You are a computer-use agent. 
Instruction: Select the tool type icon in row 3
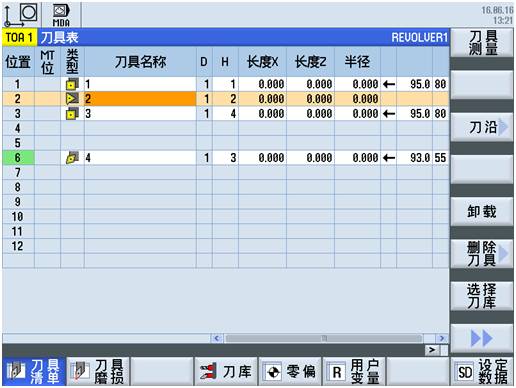point(72,114)
